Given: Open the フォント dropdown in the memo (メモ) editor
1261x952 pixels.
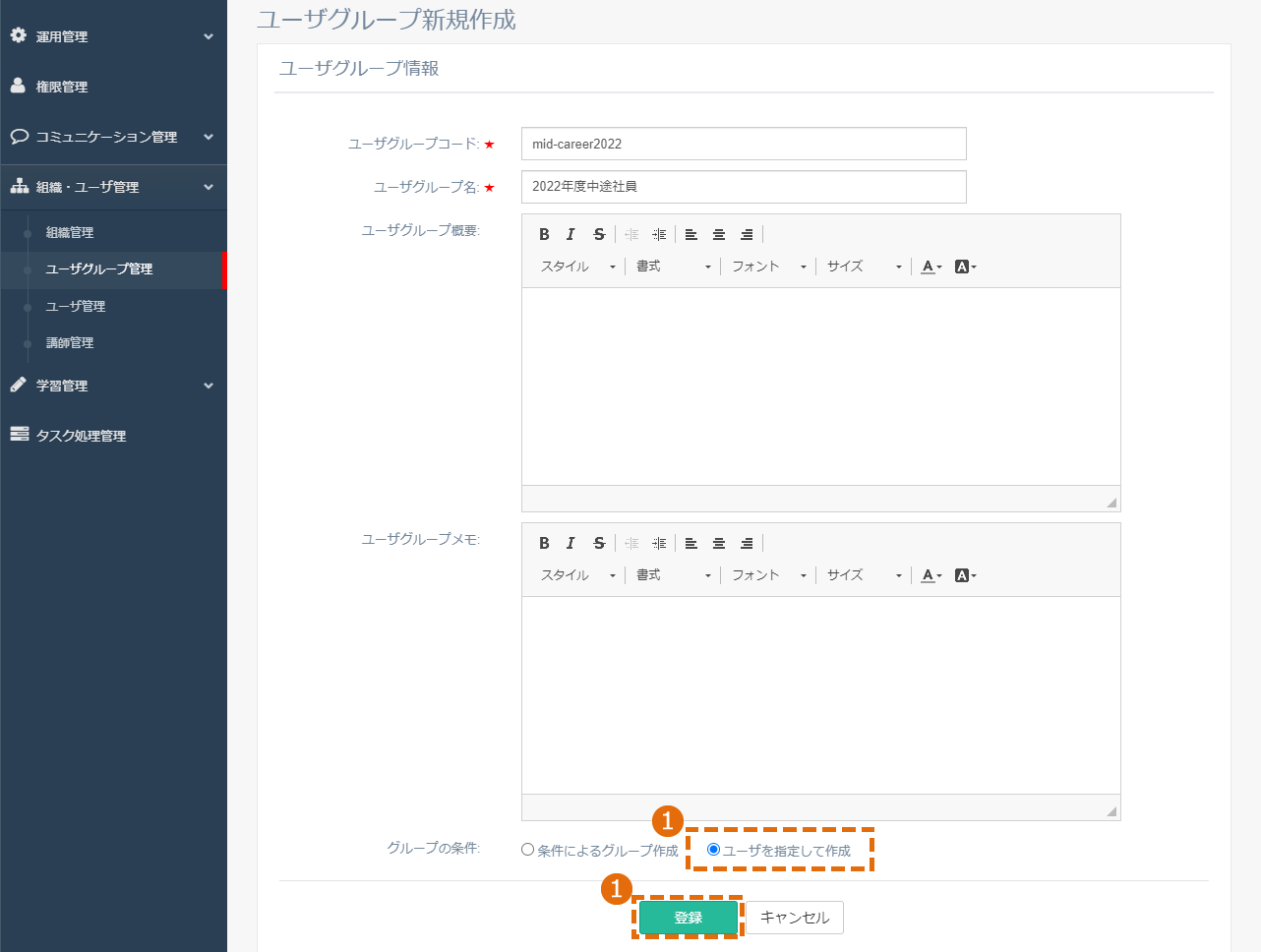Looking at the screenshot, I should tap(769, 575).
